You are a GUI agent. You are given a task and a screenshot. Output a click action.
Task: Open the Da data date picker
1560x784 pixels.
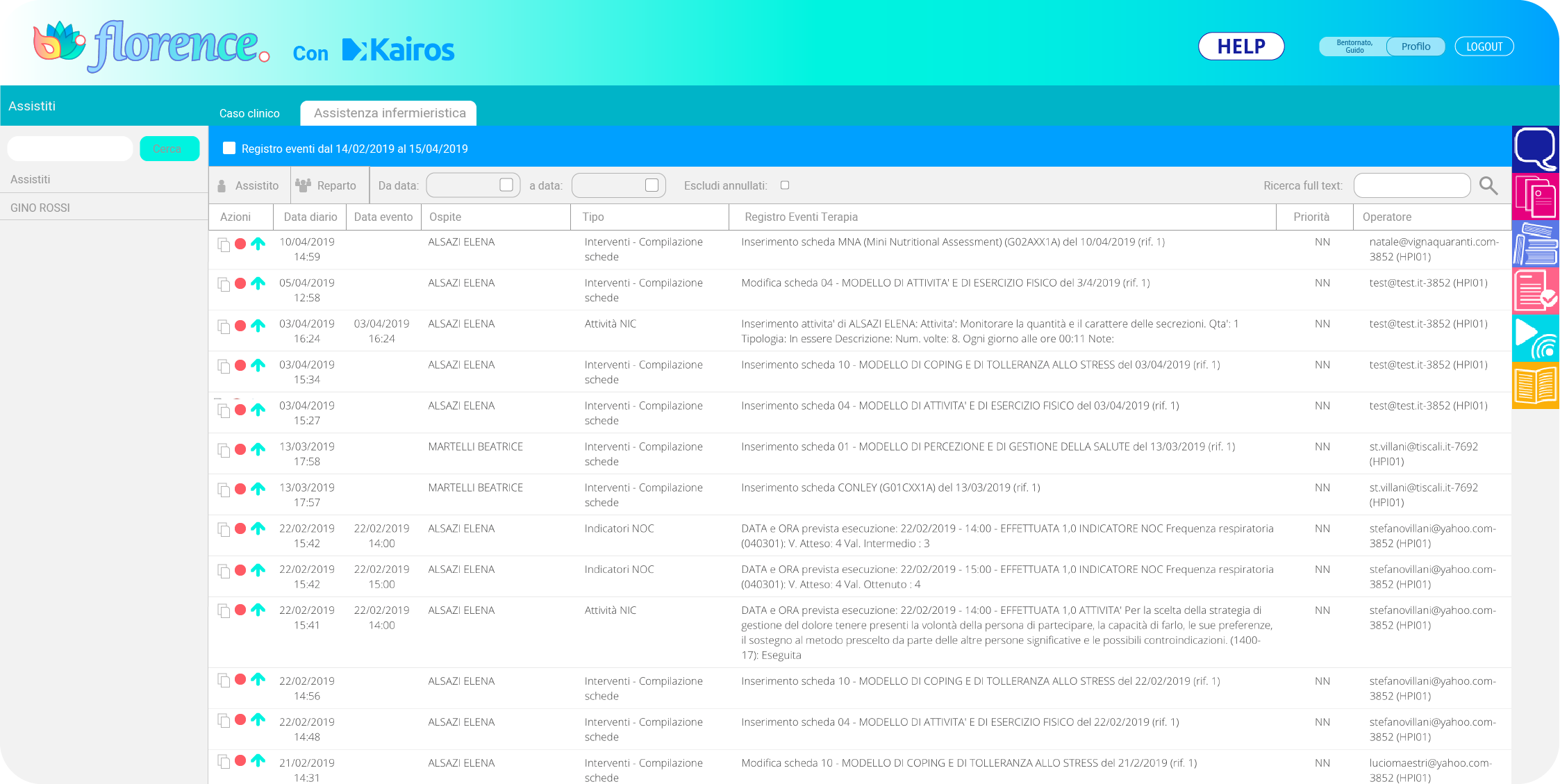coord(506,185)
